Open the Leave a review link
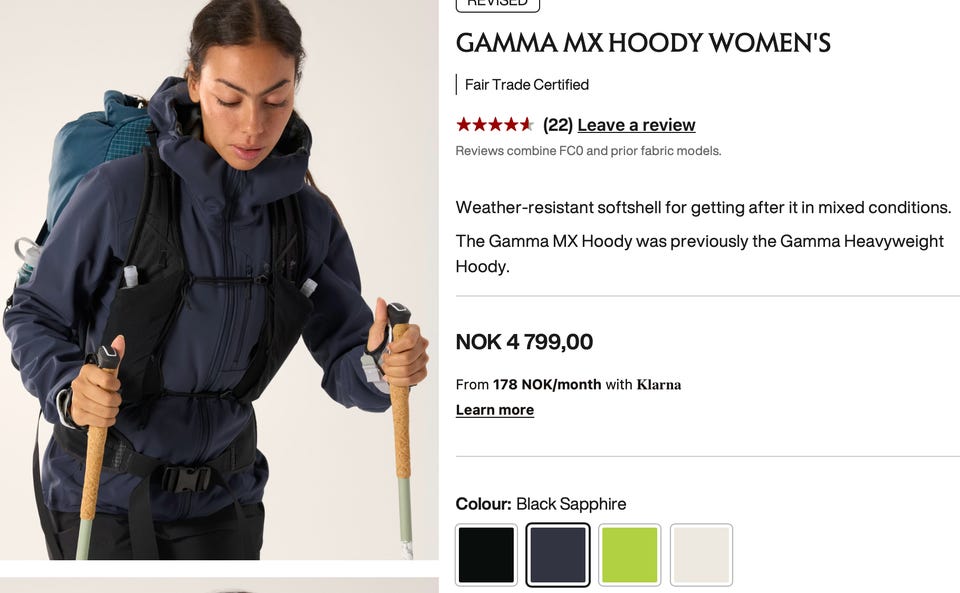 (x=636, y=125)
